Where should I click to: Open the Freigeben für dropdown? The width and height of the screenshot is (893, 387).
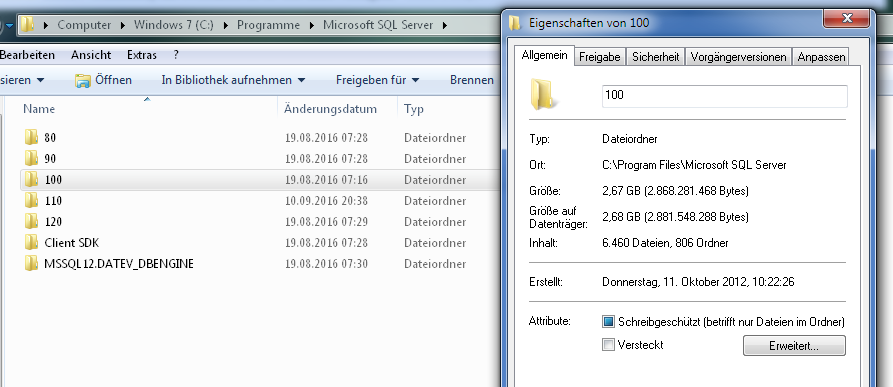378,80
